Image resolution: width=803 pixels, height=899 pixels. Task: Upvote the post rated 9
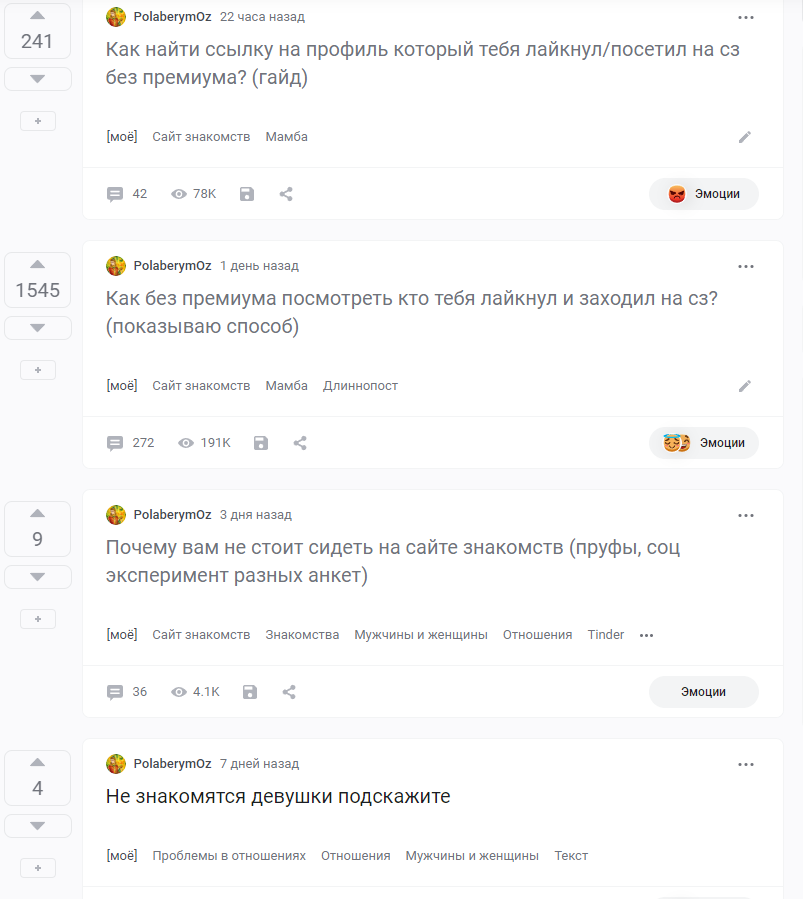(x=38, y=513)
